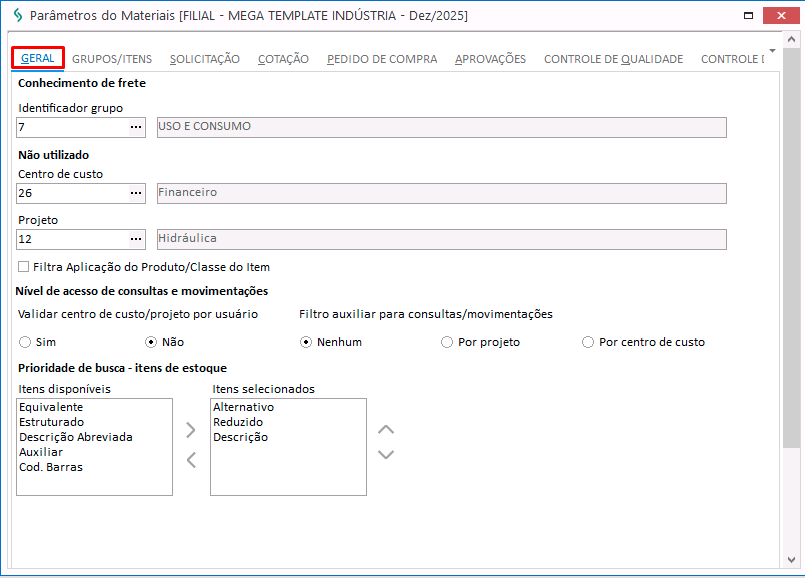Open the CONTROLE DE QUALIDADE tab
The height and width of the screenshot is (578, 805).
[x=614, y=59]
